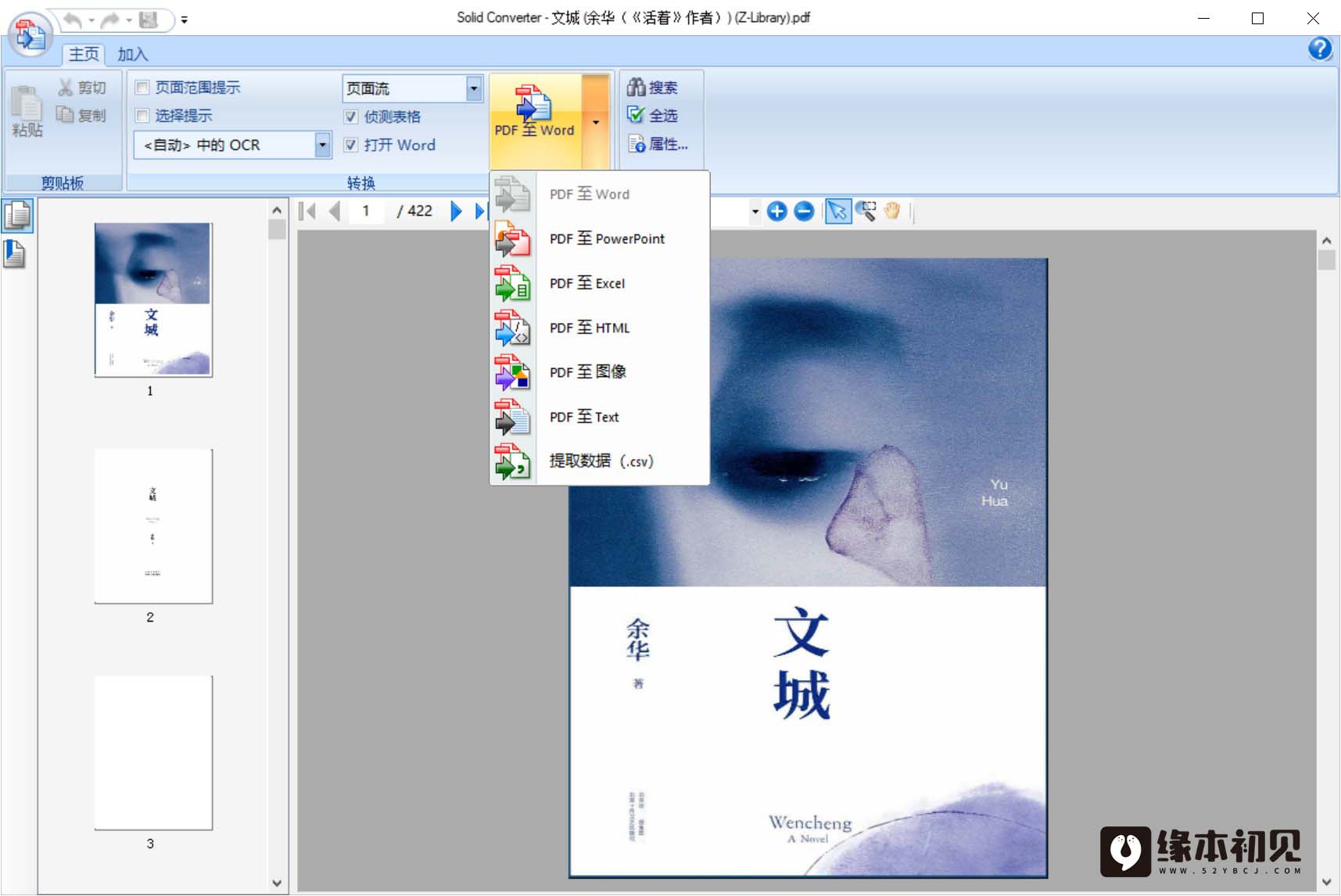Select PDF 至 Excel menu entry

point(600,283)
